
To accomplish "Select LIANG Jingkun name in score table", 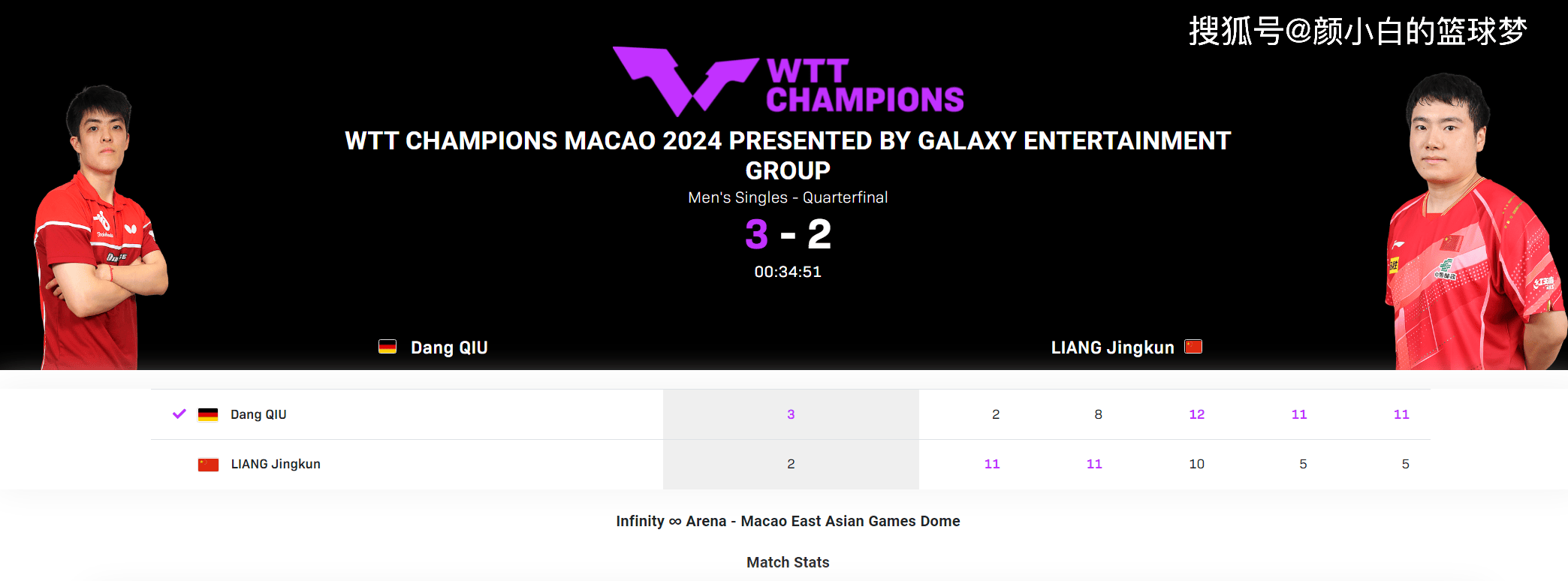I will 276,464.
